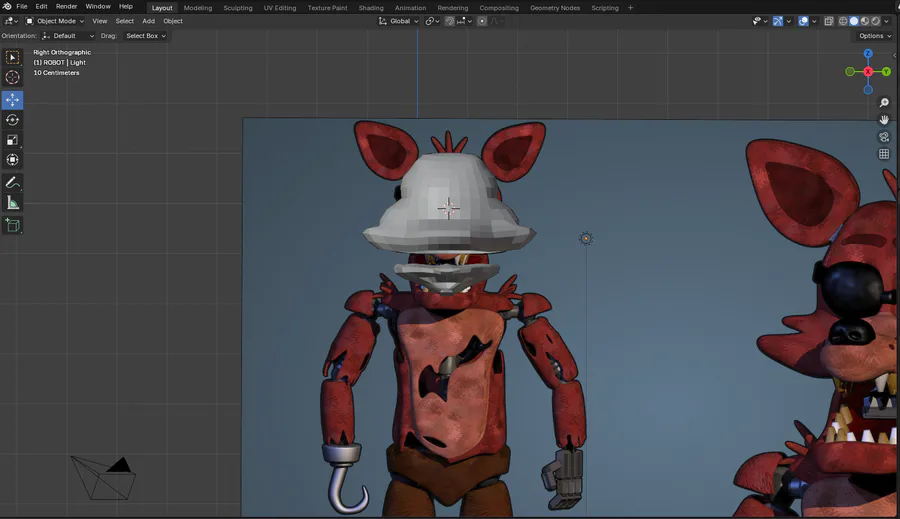Select the Transform tool
This screenshot has height=519, width=900.
click(12, 160)
